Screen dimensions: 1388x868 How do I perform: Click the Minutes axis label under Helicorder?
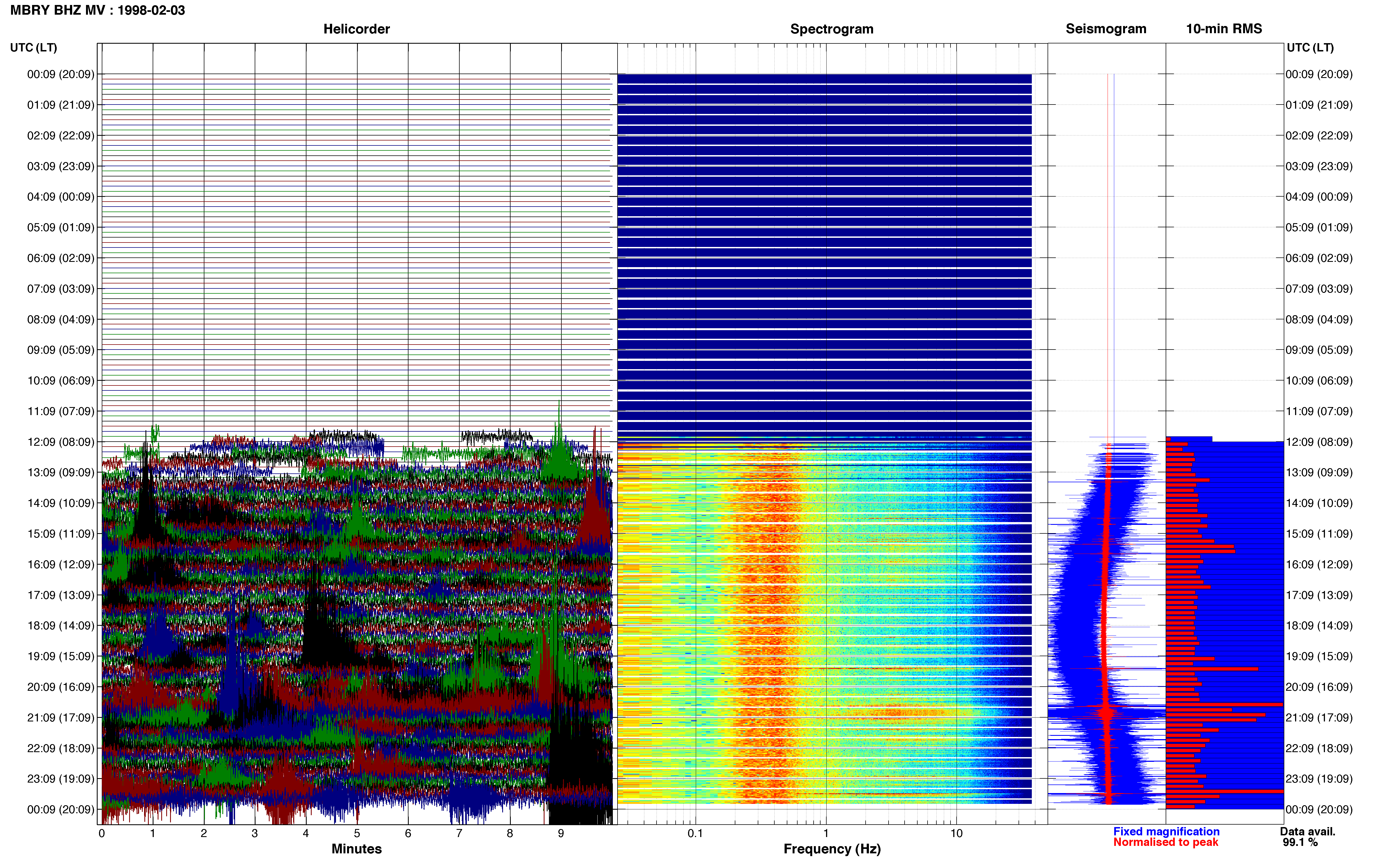pos(356,848)
